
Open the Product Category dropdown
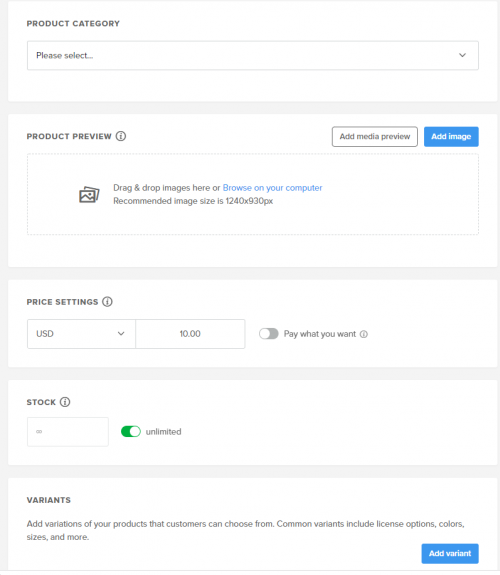click(x=253, y=55)
